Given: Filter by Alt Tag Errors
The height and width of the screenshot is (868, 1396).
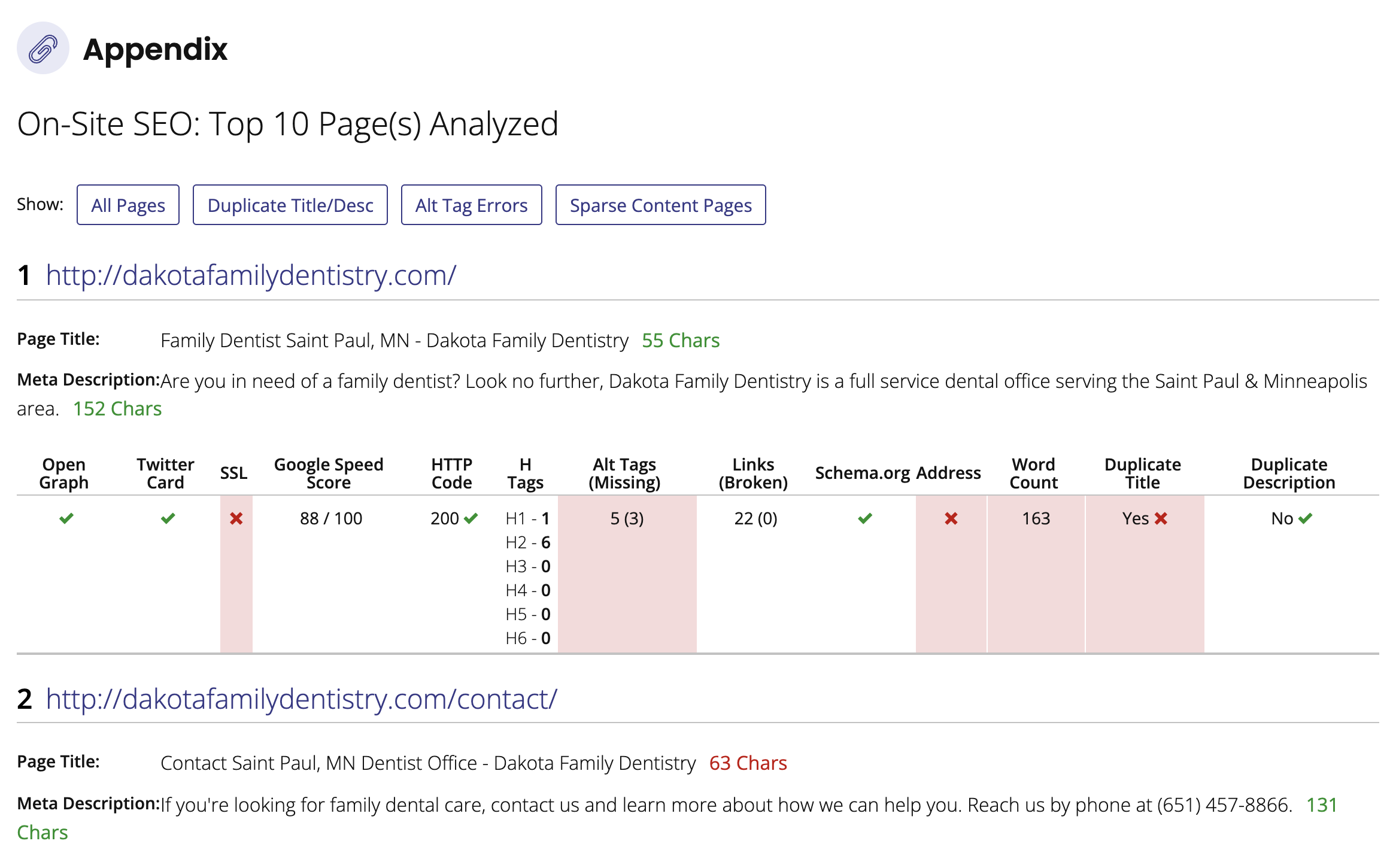Looking at the screenshot, I should point(472,205).
